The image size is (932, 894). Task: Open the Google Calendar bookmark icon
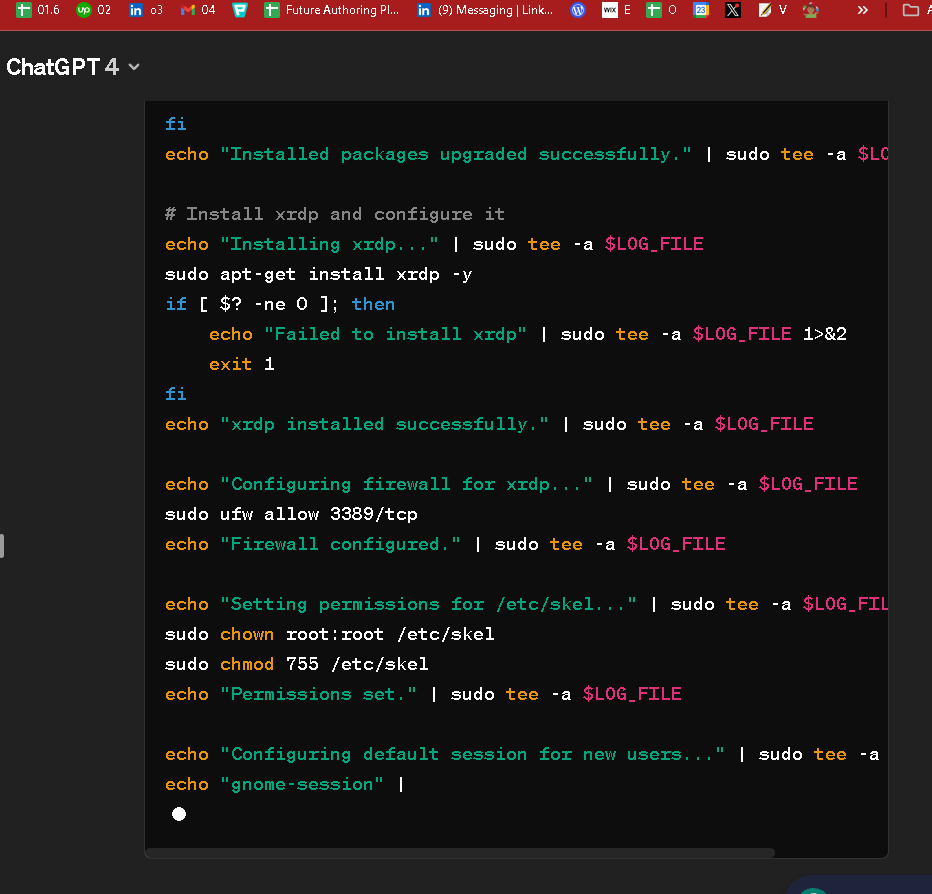701,10
